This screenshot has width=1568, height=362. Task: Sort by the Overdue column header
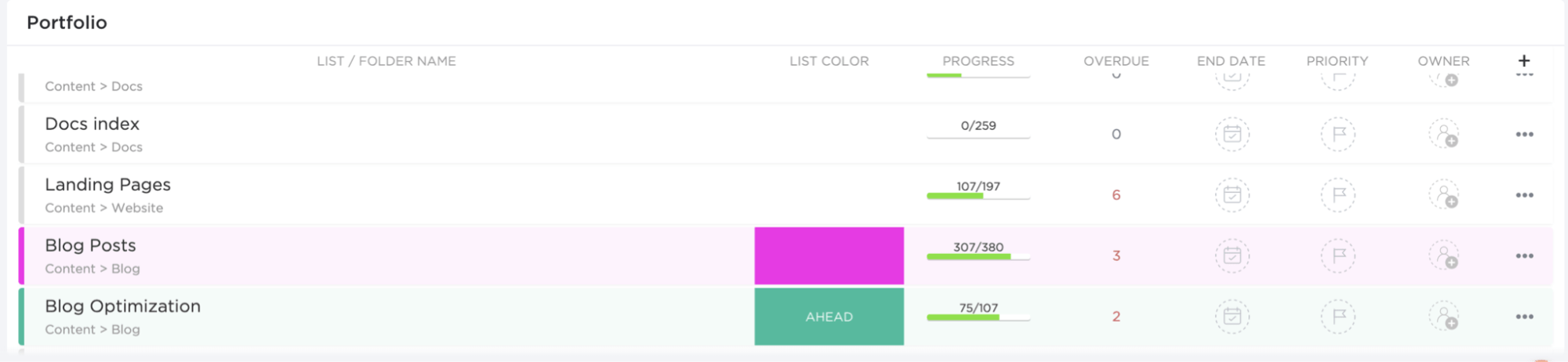point(1115,61)
